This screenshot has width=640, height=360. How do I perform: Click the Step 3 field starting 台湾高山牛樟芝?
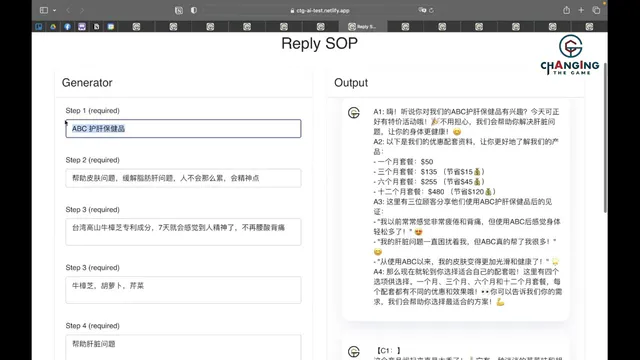(183, 232)
